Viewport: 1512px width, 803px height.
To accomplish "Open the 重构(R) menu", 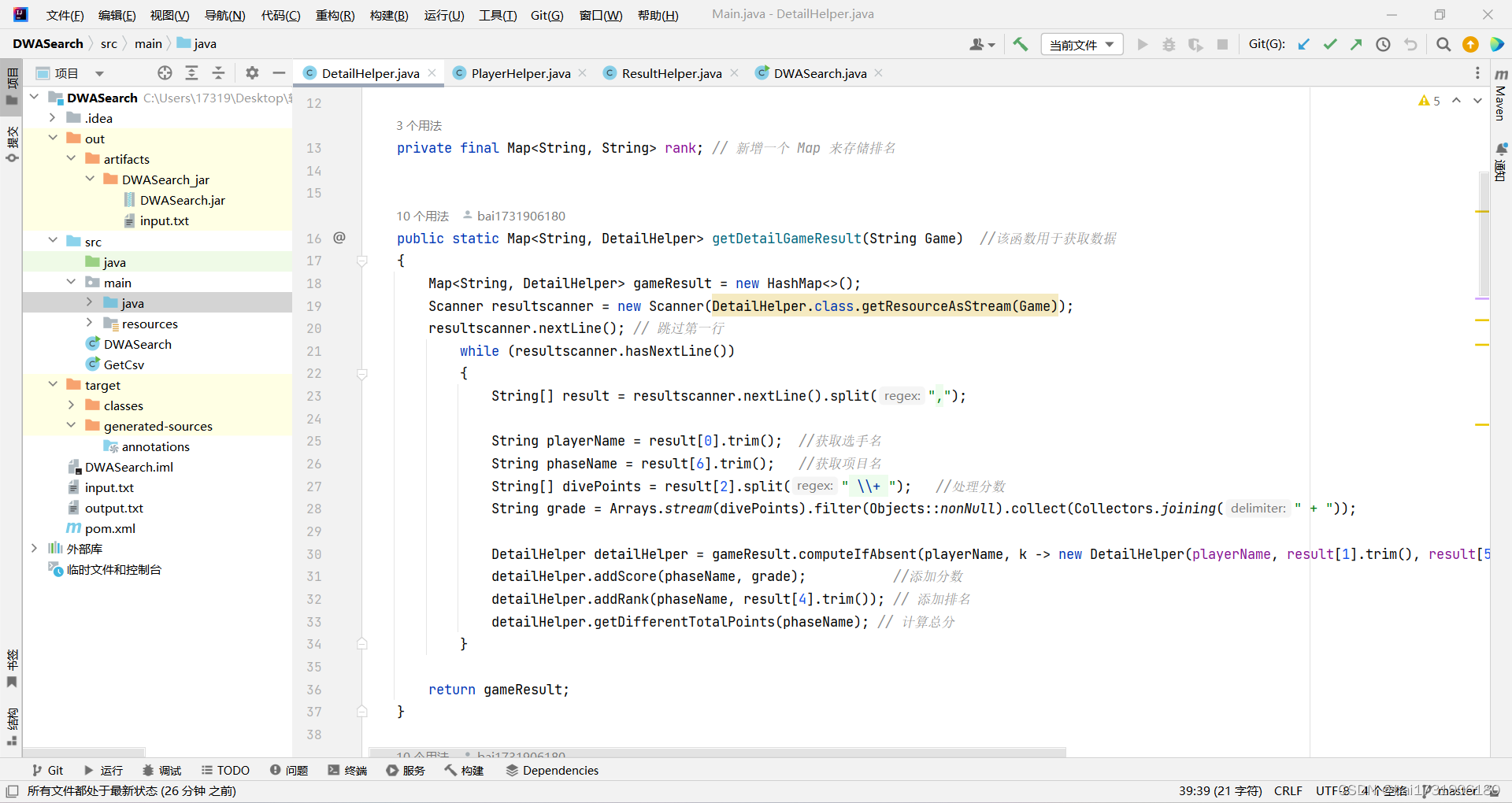I will [335, 15].
